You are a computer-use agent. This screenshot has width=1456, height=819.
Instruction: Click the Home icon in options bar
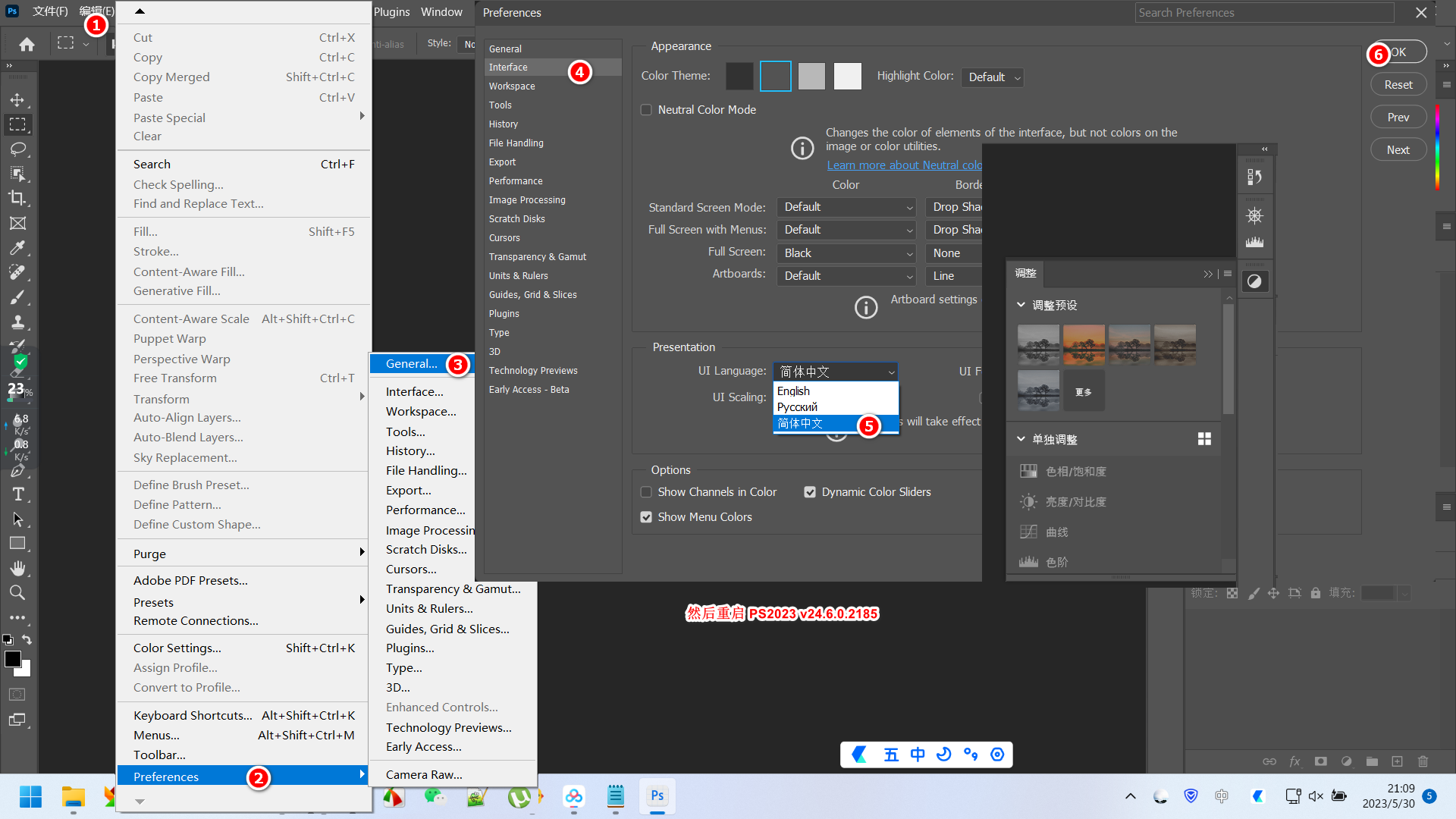27,45
